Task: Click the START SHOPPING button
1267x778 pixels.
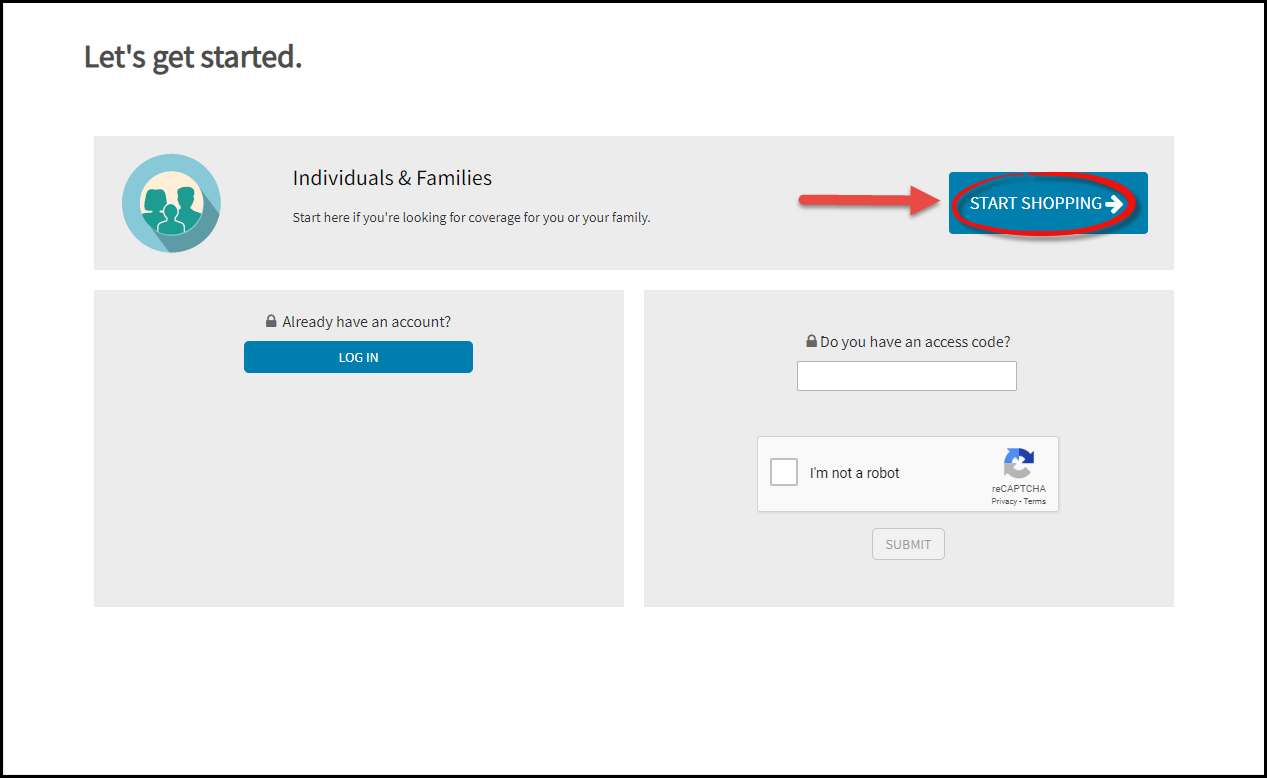Action: [x=1048, y=203]
